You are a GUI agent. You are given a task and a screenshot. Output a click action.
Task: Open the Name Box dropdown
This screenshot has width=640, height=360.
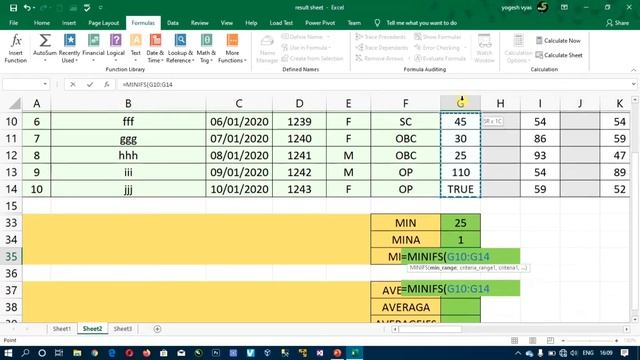click(45, 84)
